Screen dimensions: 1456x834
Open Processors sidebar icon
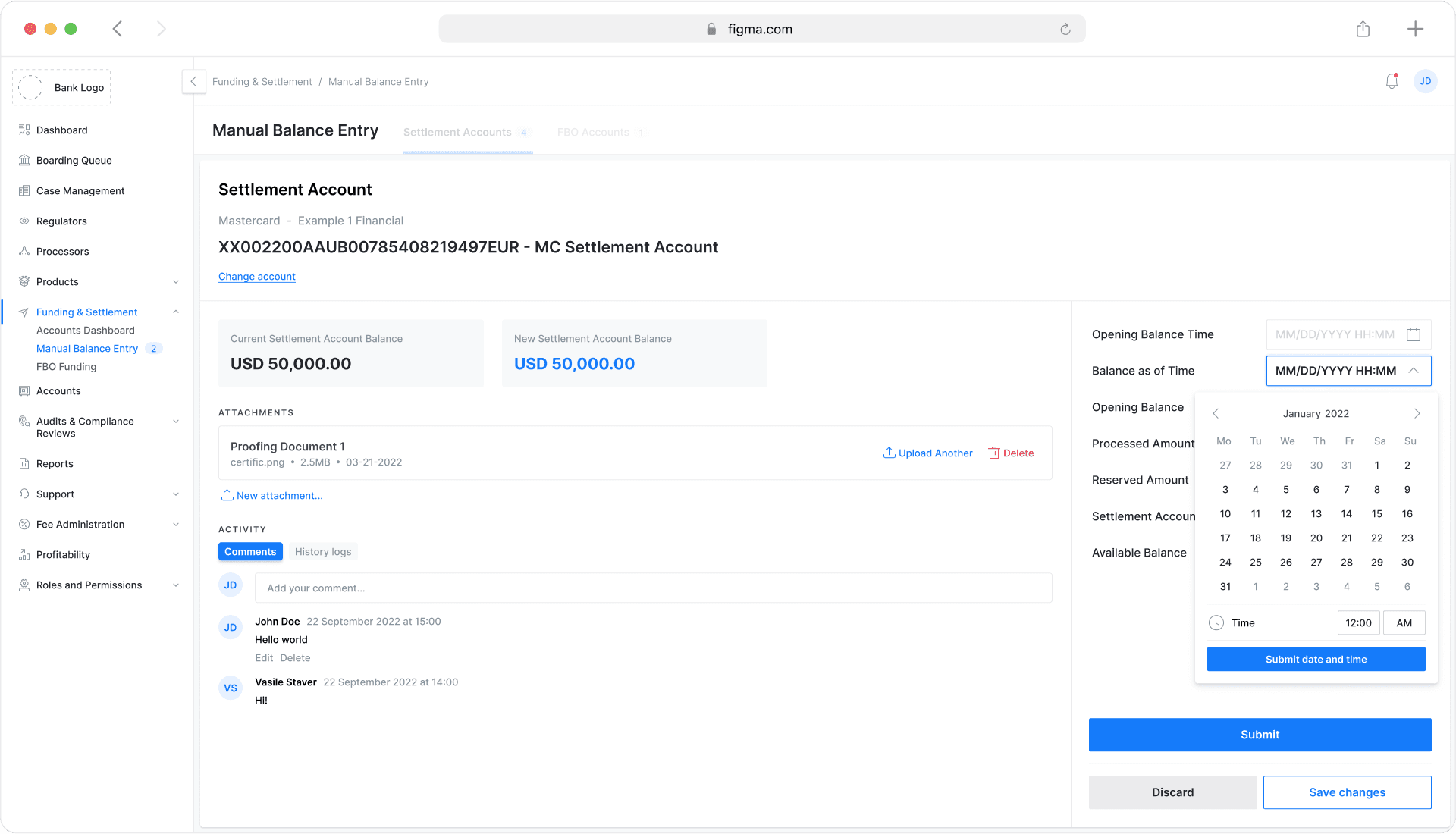(24, 251)
